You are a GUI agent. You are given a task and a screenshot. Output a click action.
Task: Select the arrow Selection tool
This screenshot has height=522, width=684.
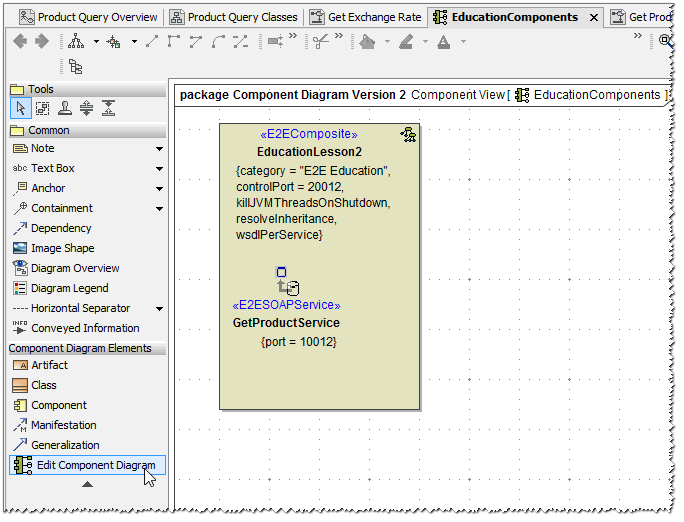20,109
